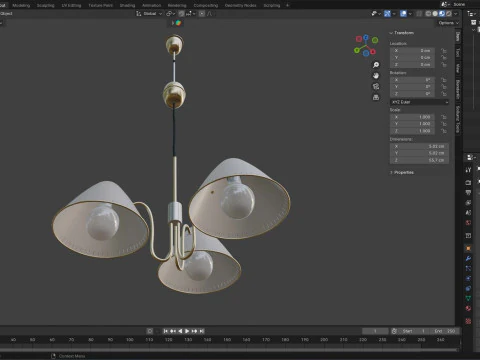Open the green Object Data tab
The height and width of the screenshot is (360, 480).
click(468, 298)
